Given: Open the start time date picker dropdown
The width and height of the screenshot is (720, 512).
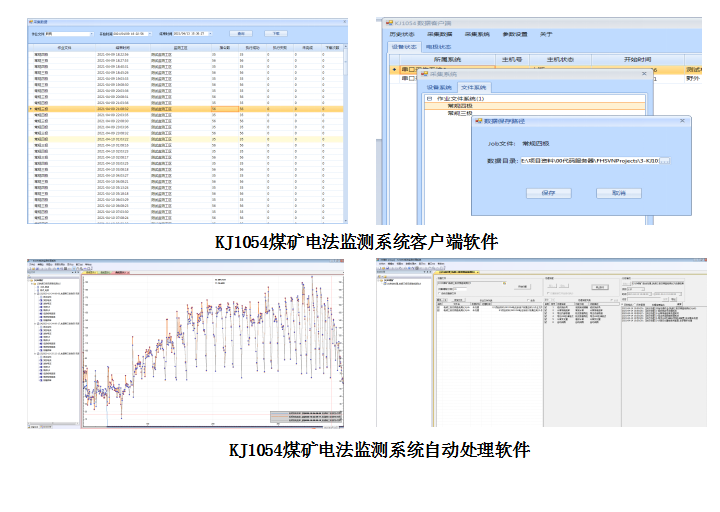Looking at the screenshot, I should pos(152,33).
